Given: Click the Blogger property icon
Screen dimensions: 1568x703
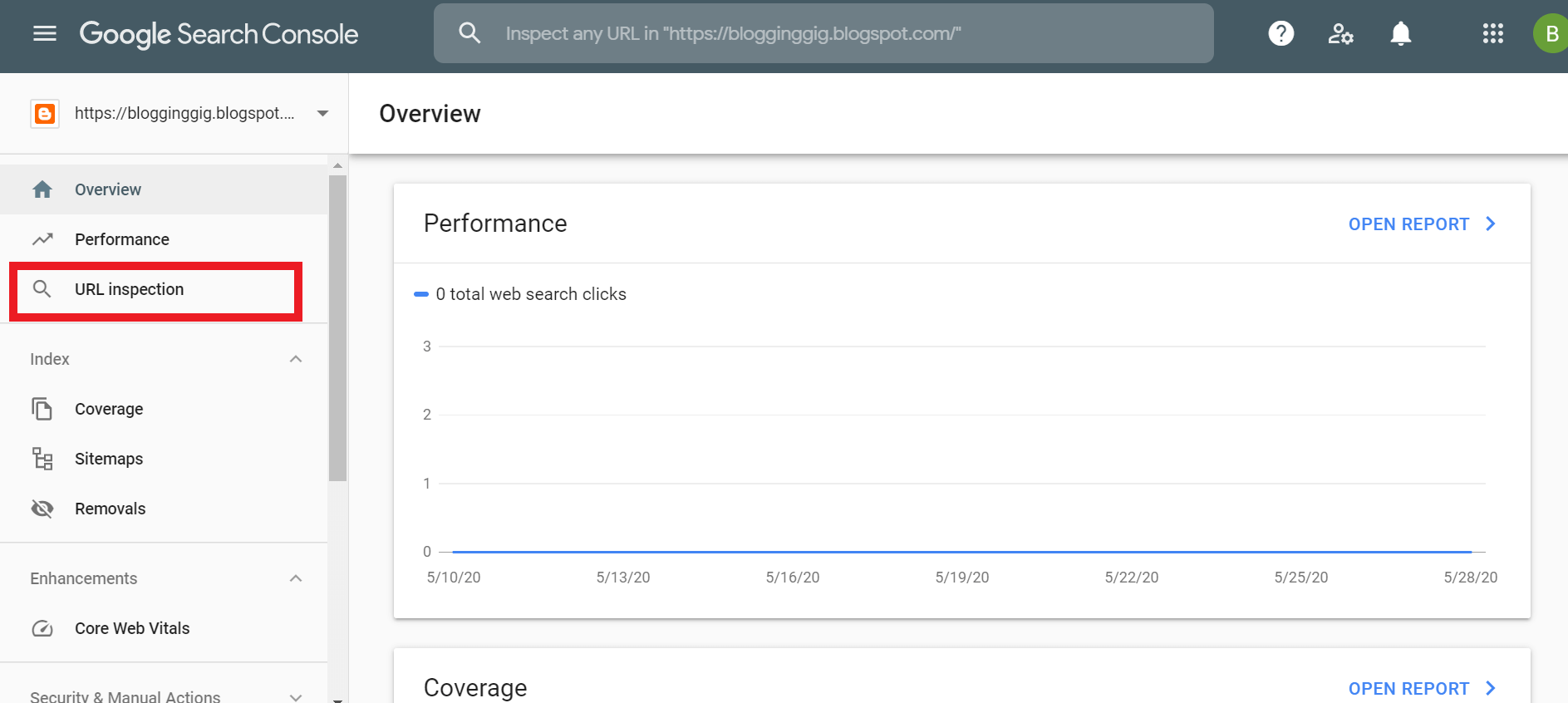Looking at the screenshot, I should (45, 113).
